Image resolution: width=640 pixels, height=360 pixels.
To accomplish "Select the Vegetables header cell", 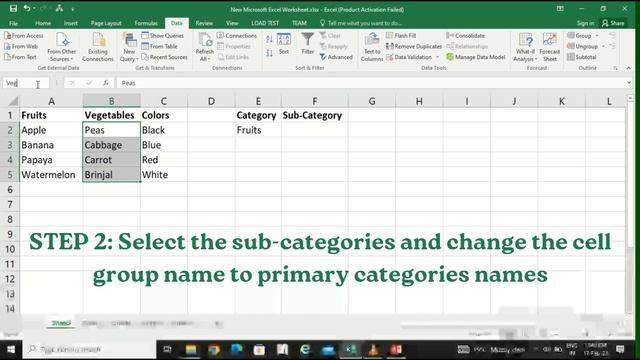I will pyautogui.click(x=111, y=115).
